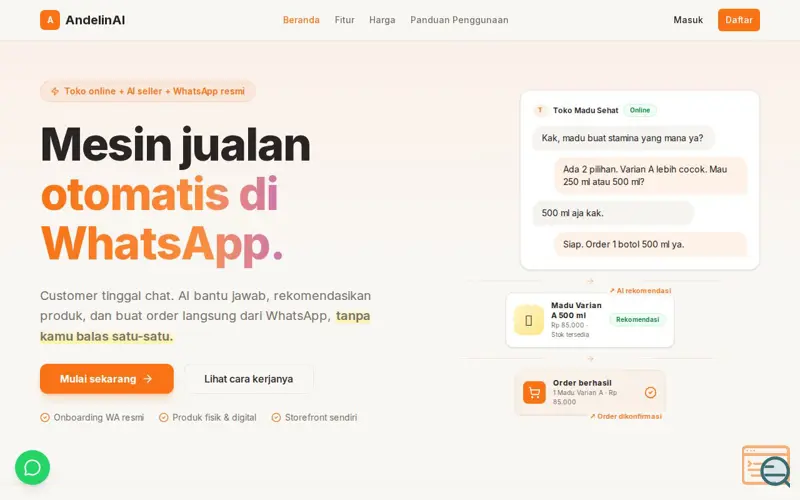The image size is (800, 500).
Task: Click check icon beside Produk fisik & digital
Action: pyautogui.click(x=163, y=417)
